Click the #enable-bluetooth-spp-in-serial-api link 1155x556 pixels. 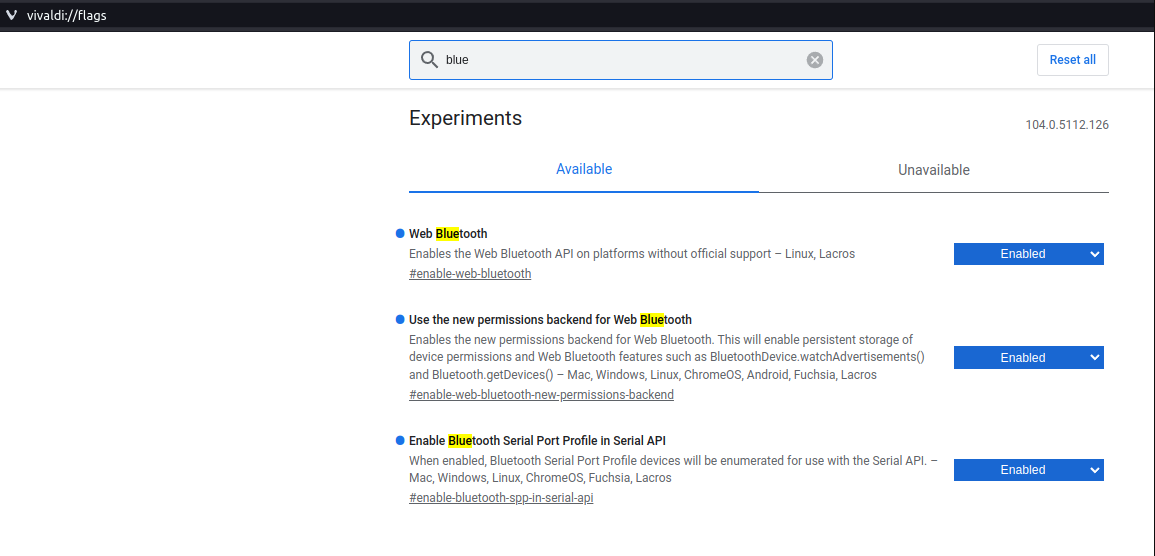(x=501, y=498)
